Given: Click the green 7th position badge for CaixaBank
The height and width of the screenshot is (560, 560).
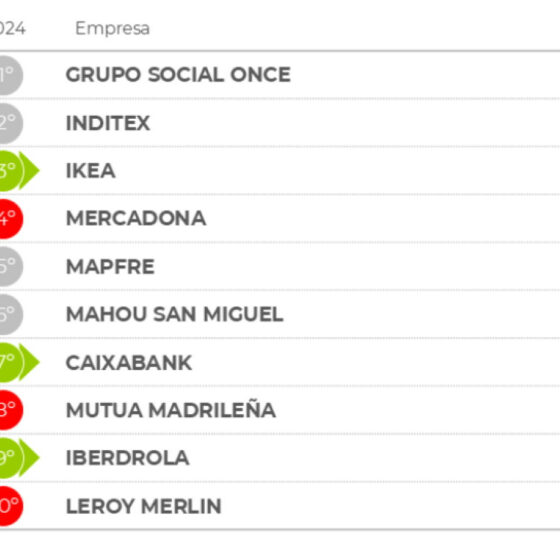Looking at the screenshot, I should tap(19, 362).
